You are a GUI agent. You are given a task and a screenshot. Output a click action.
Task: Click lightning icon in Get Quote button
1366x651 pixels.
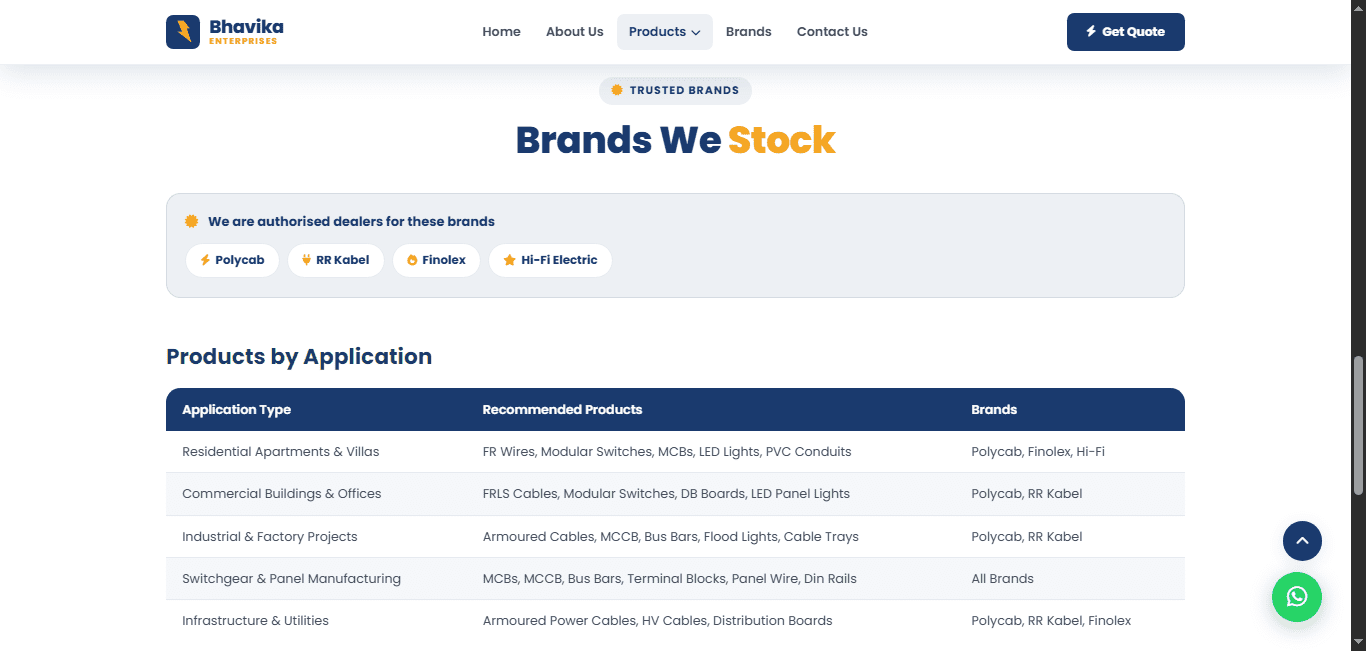click(1091, 32)
